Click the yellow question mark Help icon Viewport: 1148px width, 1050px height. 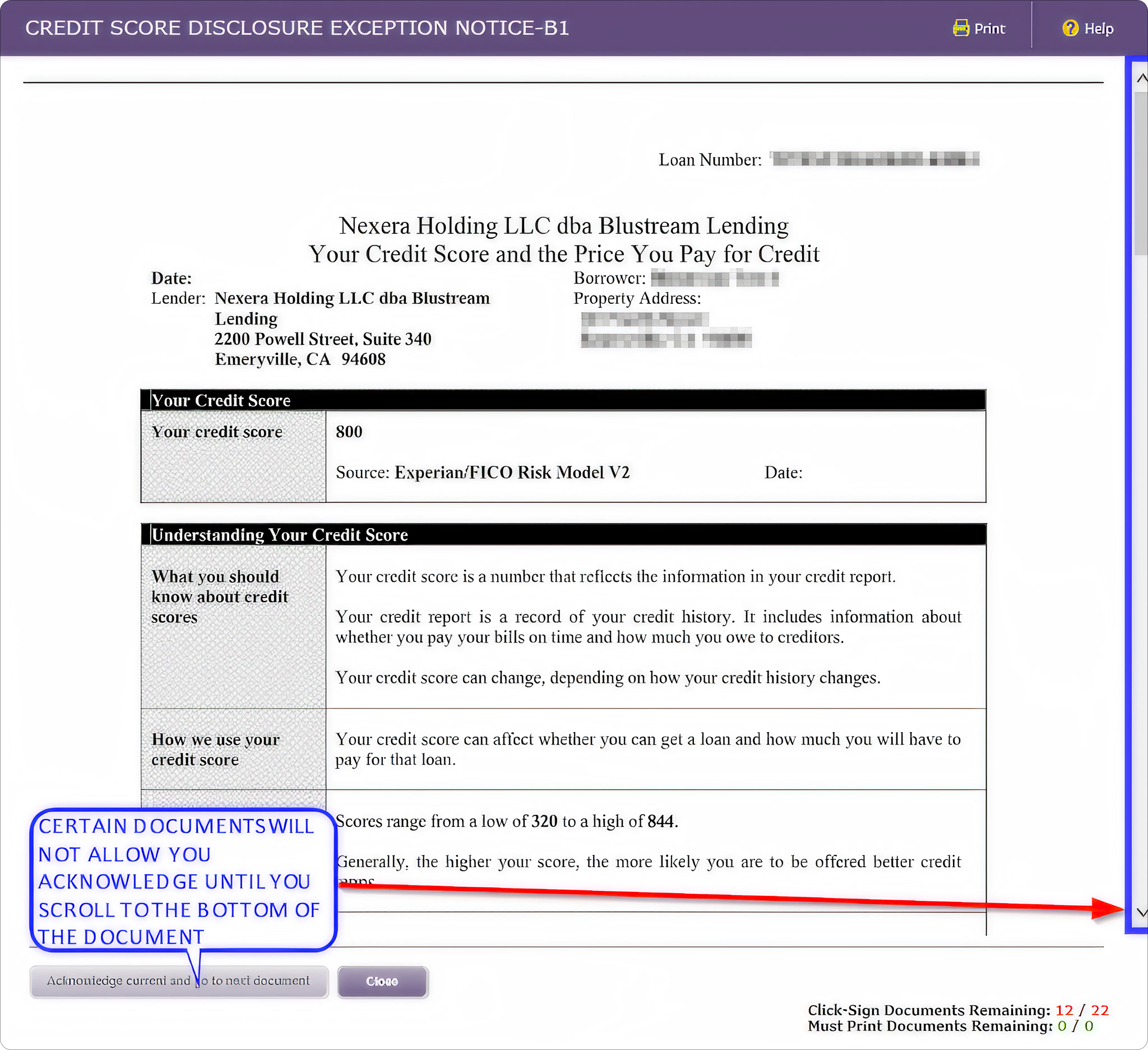tap(1070, 28)
